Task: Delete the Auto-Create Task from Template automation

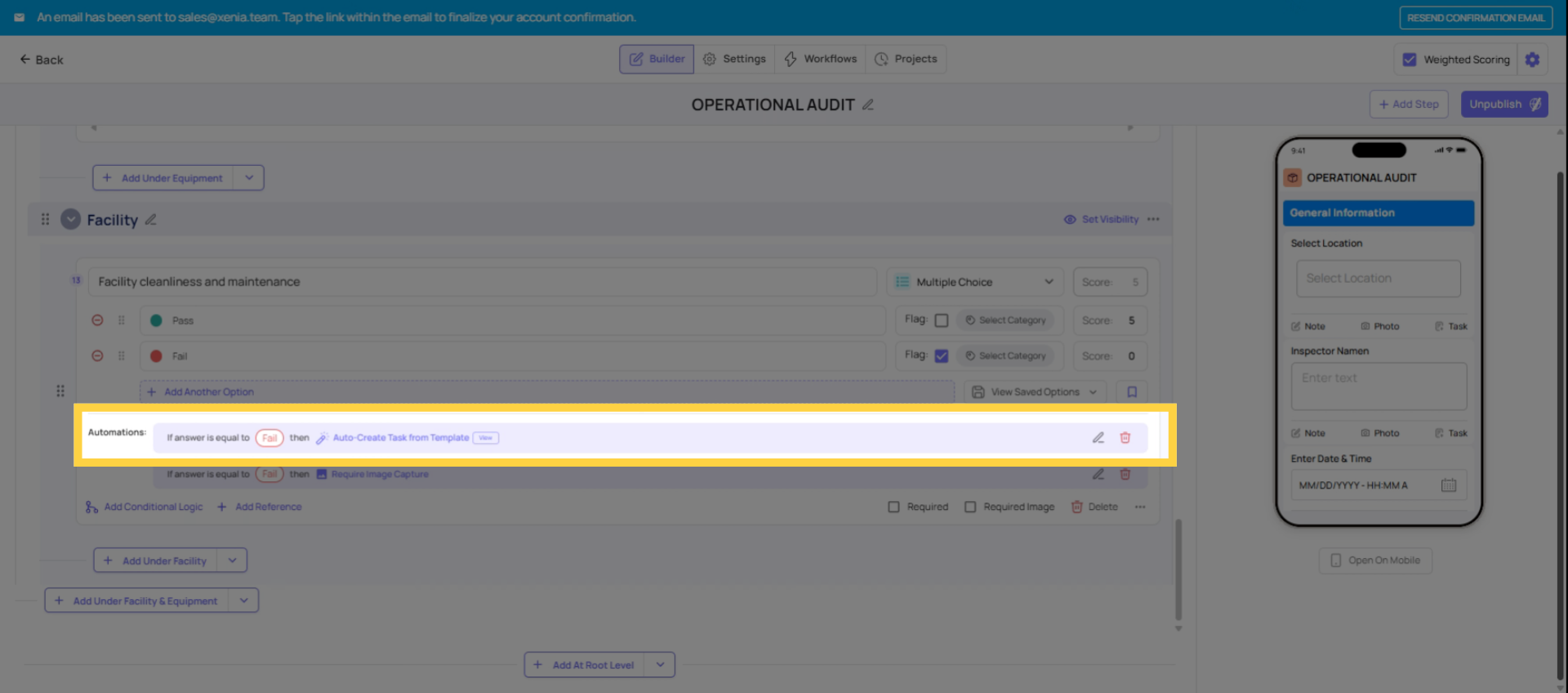Action: (1125, 438)
